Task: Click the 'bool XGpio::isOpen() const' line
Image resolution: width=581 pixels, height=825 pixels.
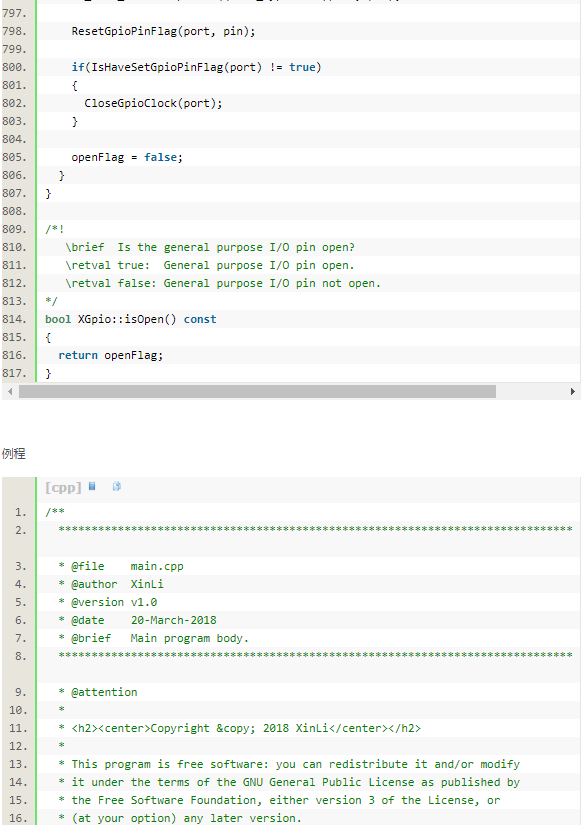Action: (131, 319)
